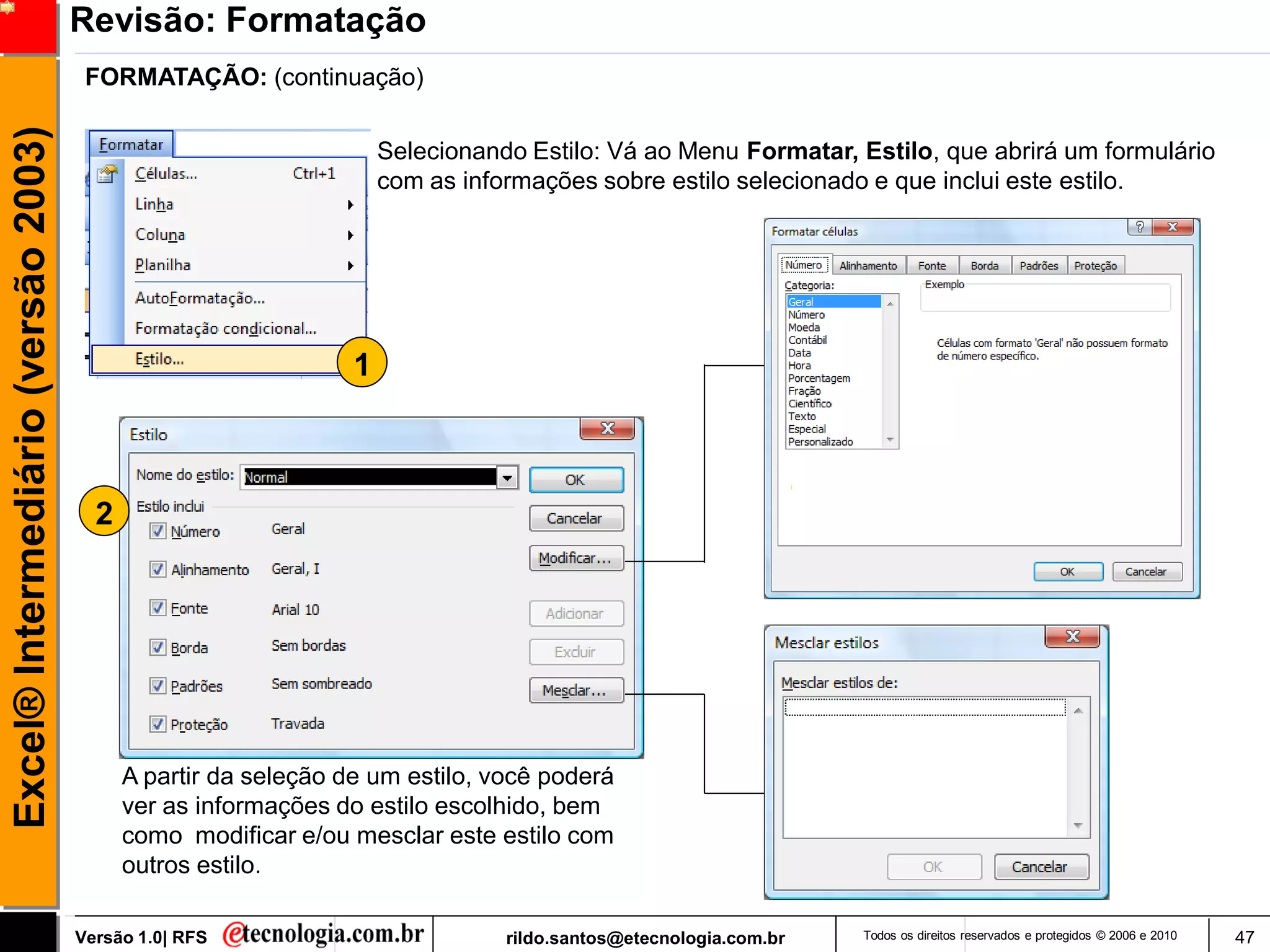Open the Formatar menu

[x=131, y=144]
